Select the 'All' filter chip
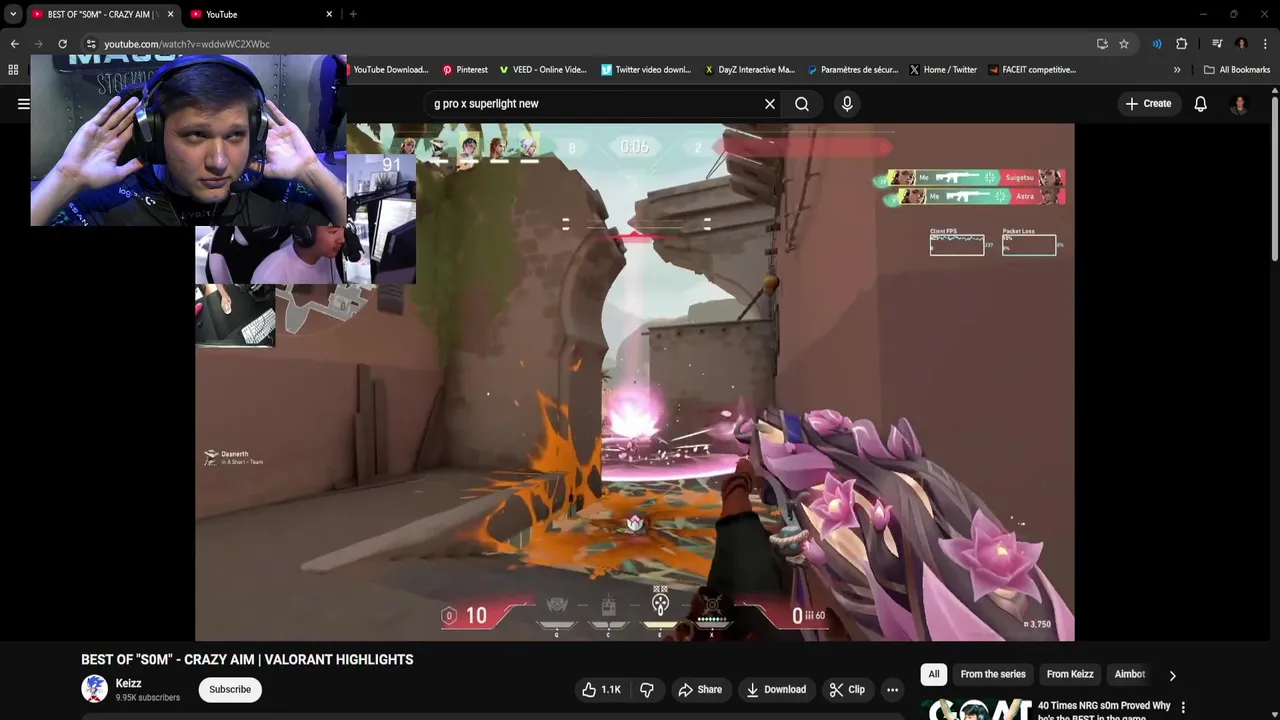Screen dimensions: 1280x720 (934, 674)
